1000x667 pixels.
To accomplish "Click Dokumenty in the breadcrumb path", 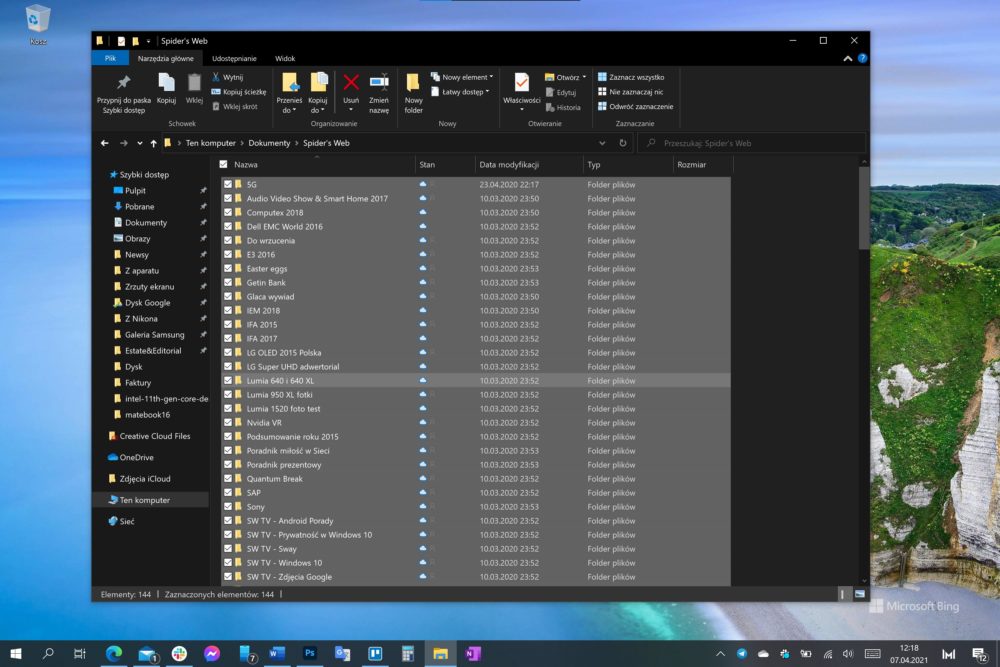I will tap(269, 143).
